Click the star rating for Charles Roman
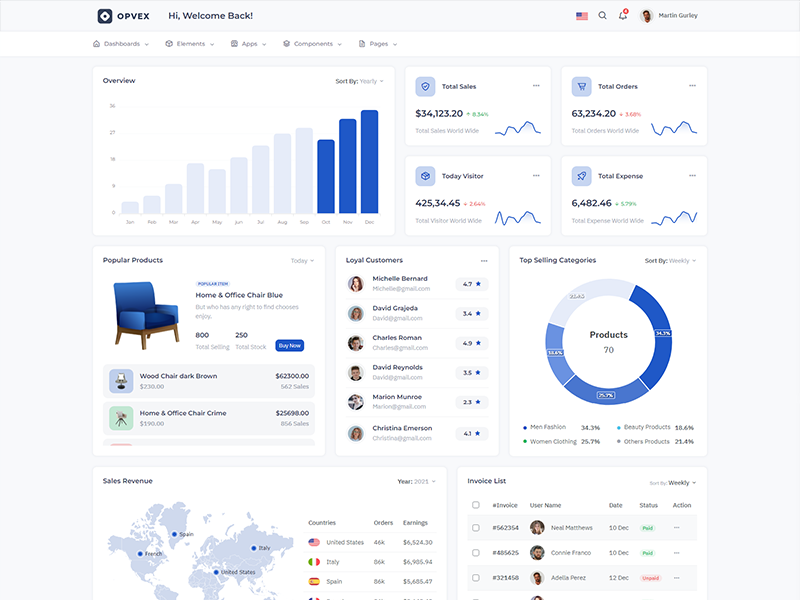The height and width of the screenshot is (600, 800). (x=472, y=343)
